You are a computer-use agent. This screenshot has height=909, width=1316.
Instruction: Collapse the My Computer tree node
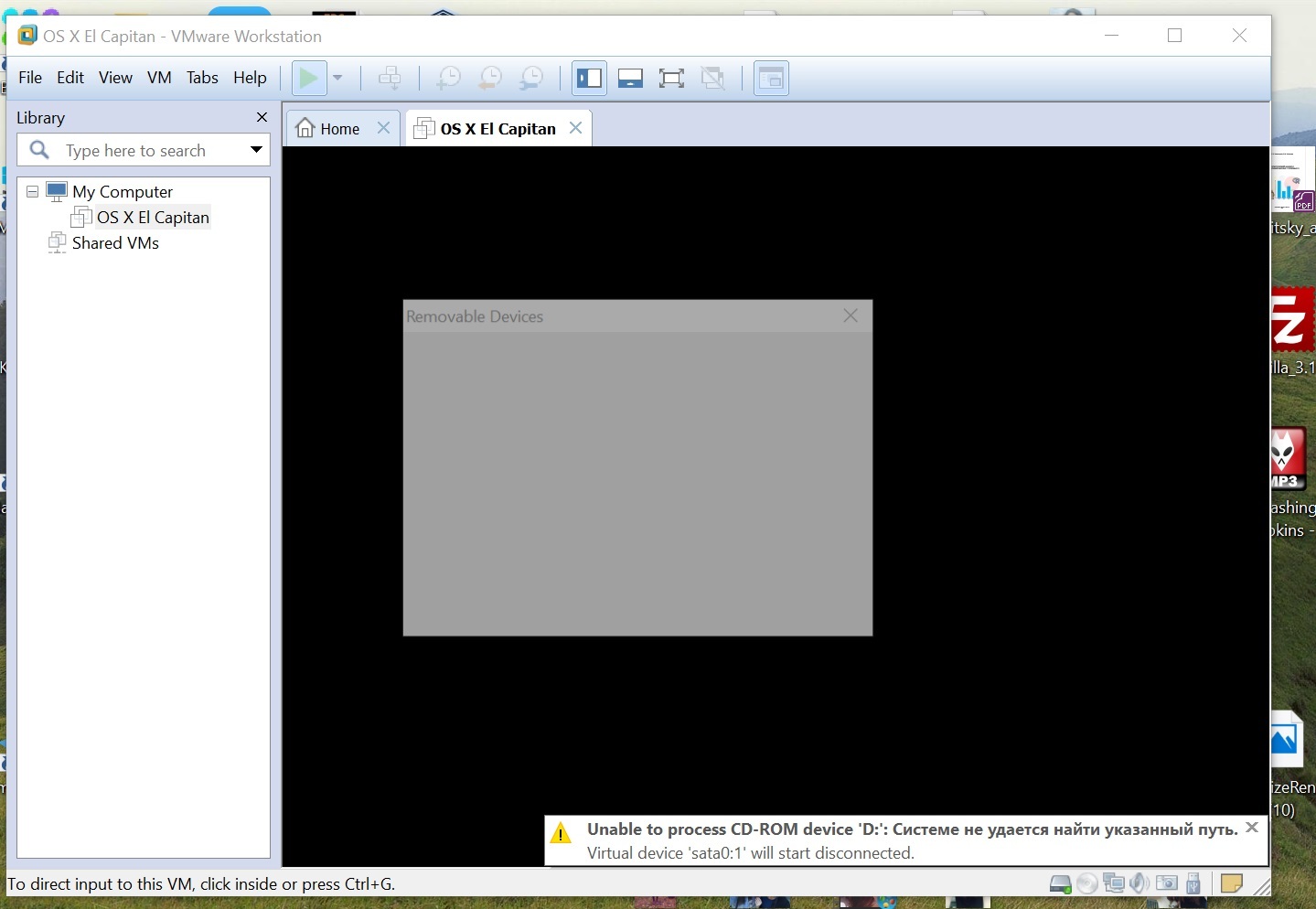click(33, 192)
